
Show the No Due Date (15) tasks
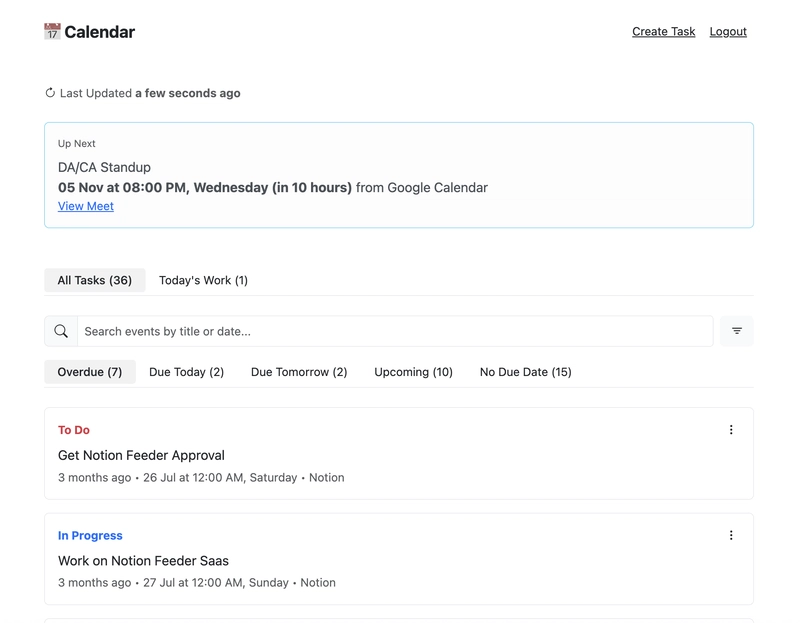click(x=525, y=372)
